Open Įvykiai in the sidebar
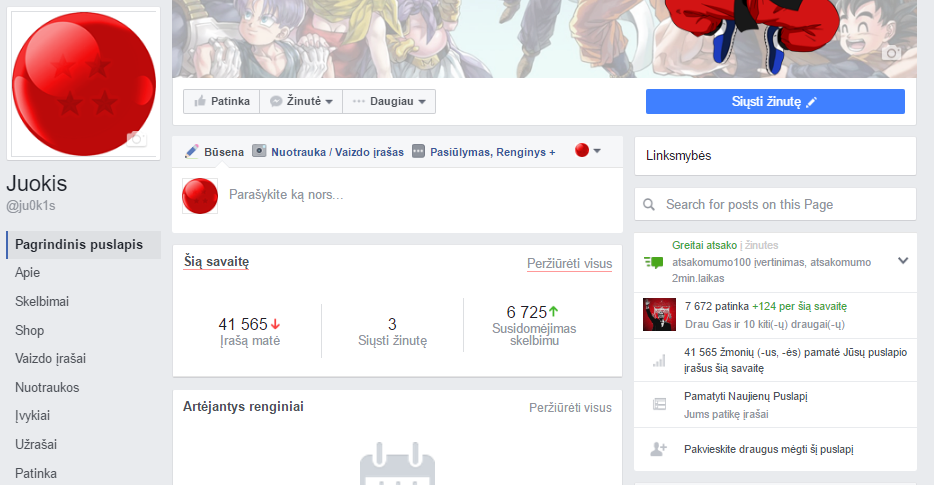This screenshot has height=485, width=934. pyautogui.click(x=32, y=416)
